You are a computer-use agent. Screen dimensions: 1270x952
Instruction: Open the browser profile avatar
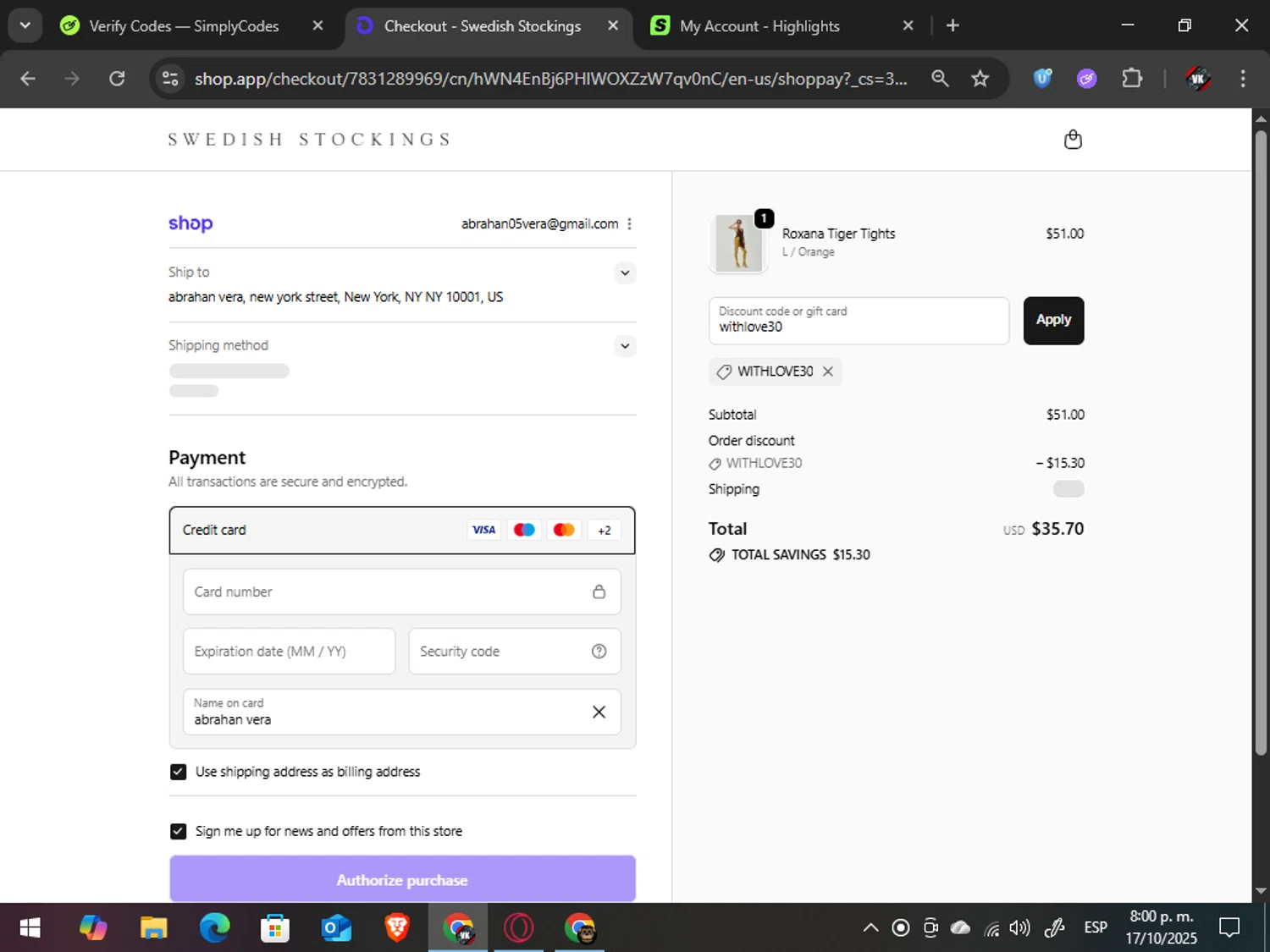1197,79
